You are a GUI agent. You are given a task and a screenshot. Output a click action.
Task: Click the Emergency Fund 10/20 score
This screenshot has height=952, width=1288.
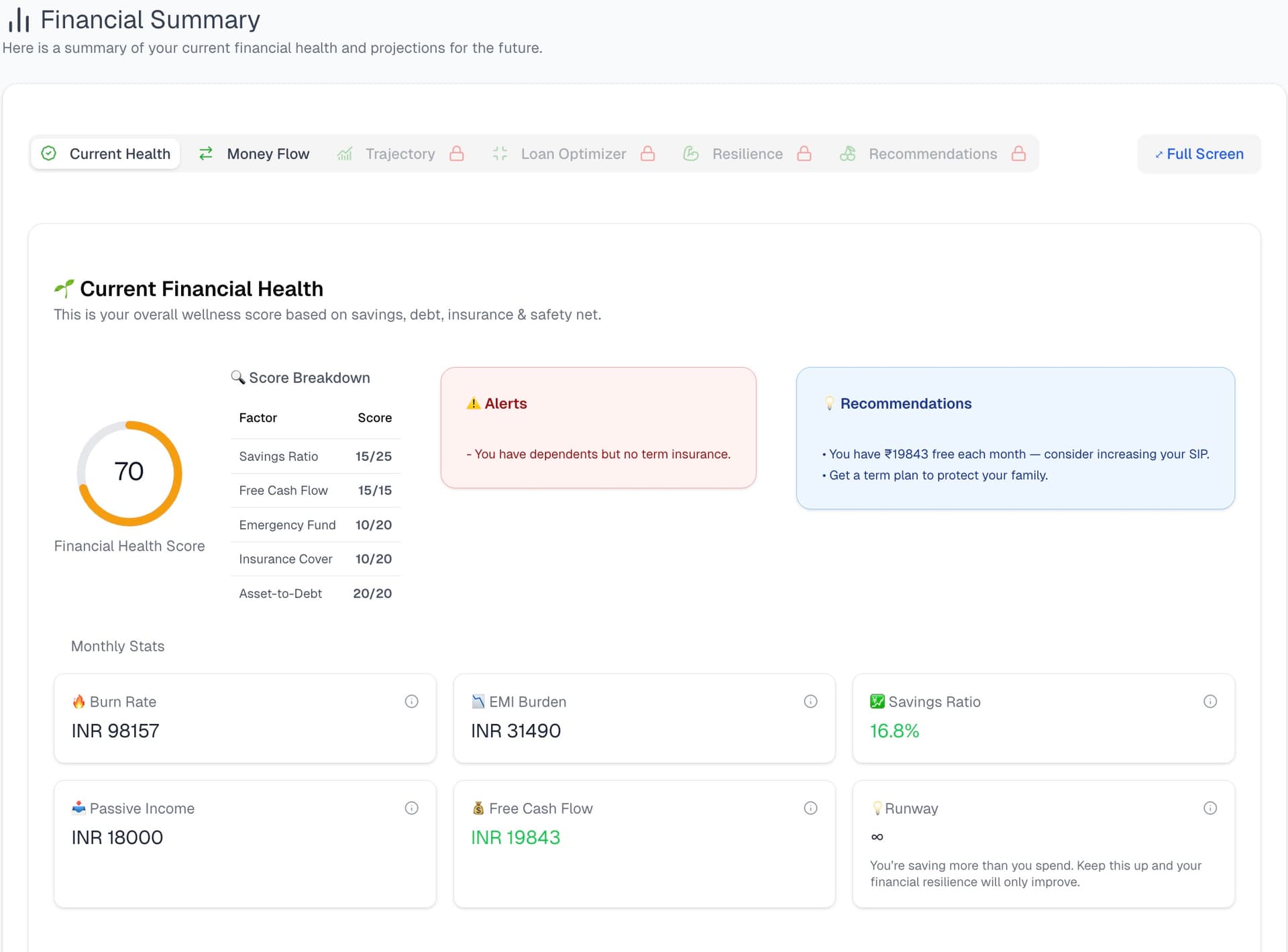click(374, 525)
